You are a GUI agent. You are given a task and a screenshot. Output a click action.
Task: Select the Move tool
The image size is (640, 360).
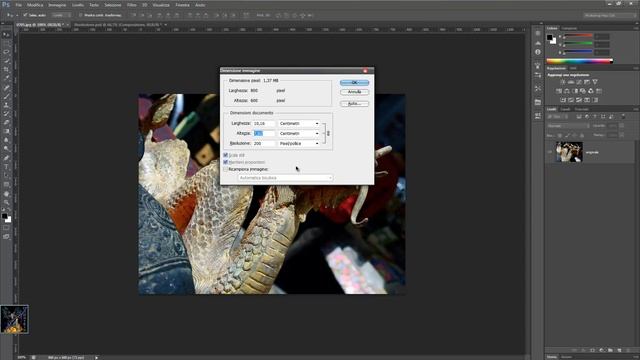[x=6, y=35]
